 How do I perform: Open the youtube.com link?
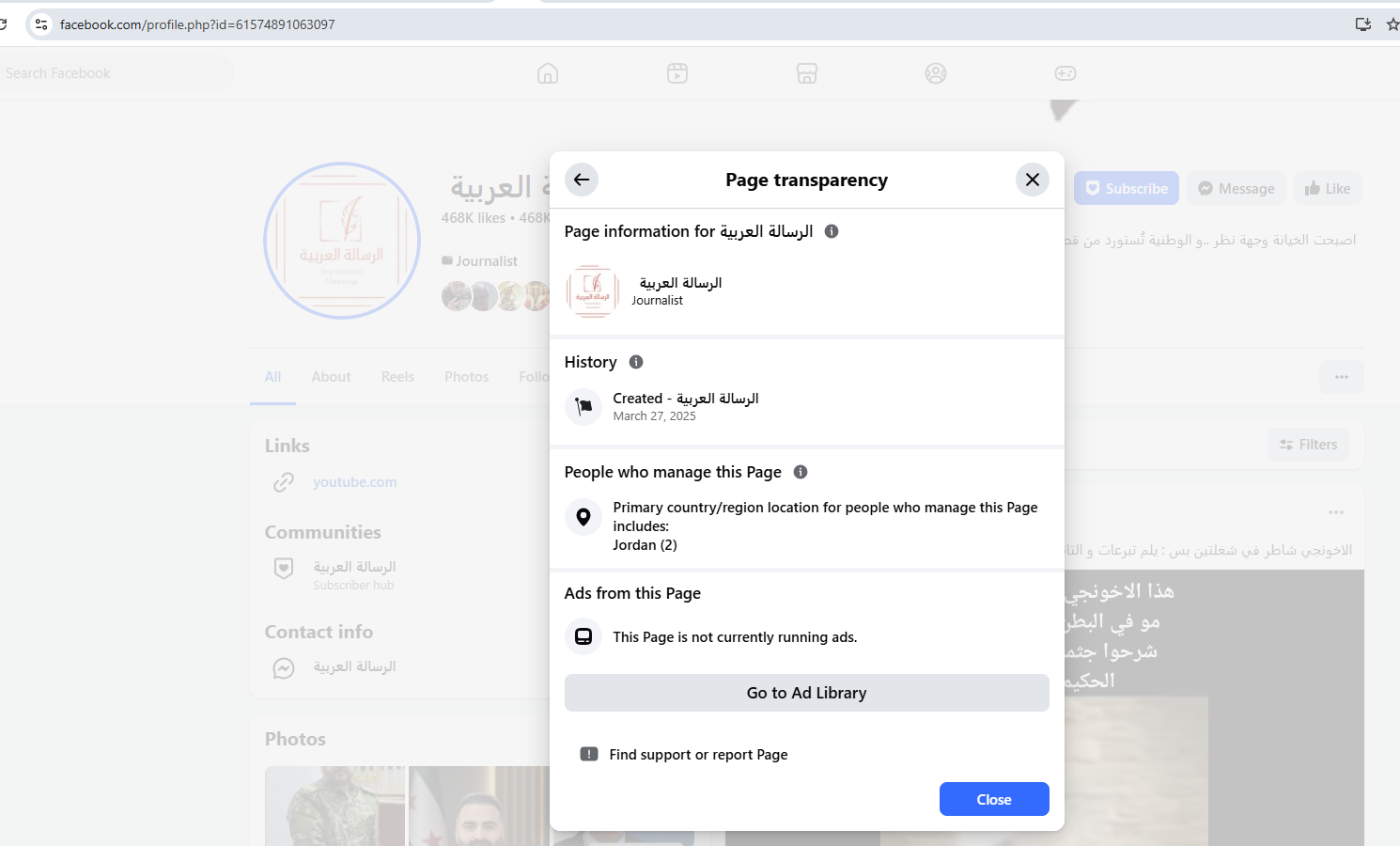(x=355, y=482)
